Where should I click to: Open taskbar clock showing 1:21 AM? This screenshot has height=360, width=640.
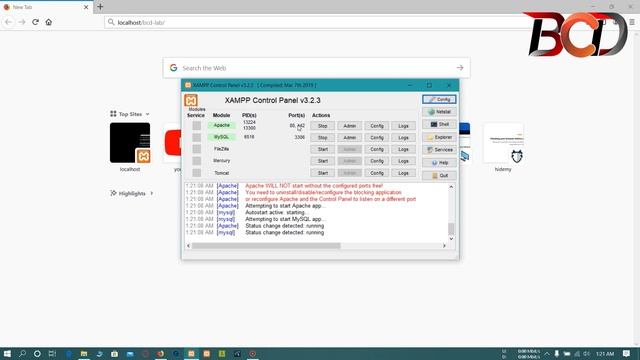pos(605,353)
